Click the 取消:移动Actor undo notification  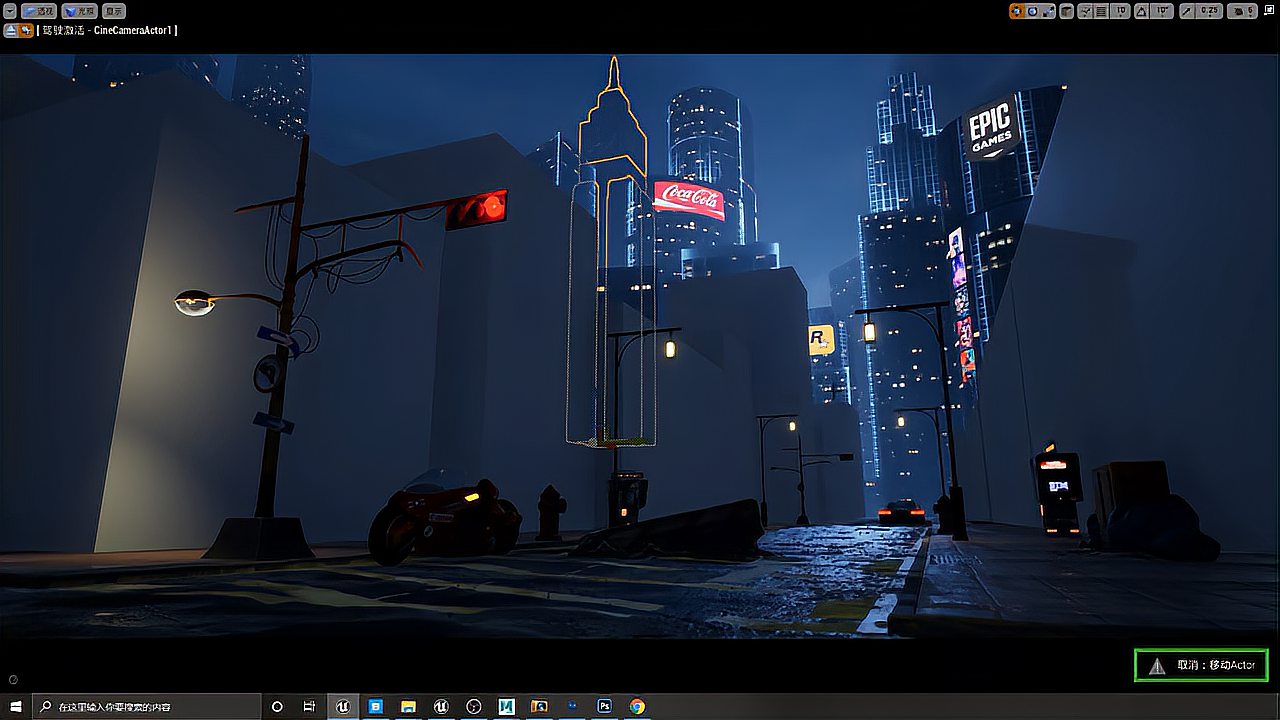pyautogui.click(x=1201, y=665)
